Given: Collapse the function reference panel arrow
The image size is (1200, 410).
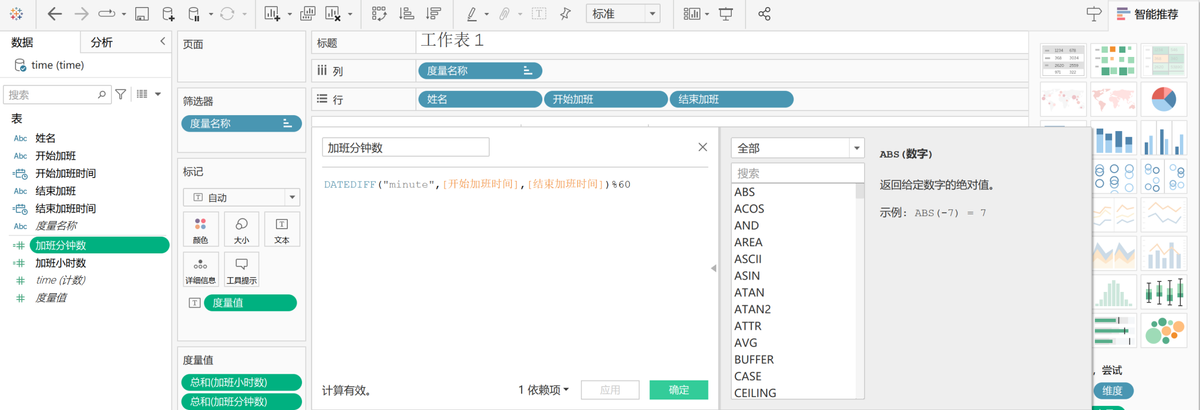Looking at the screenshot, I should click(714, 268).
